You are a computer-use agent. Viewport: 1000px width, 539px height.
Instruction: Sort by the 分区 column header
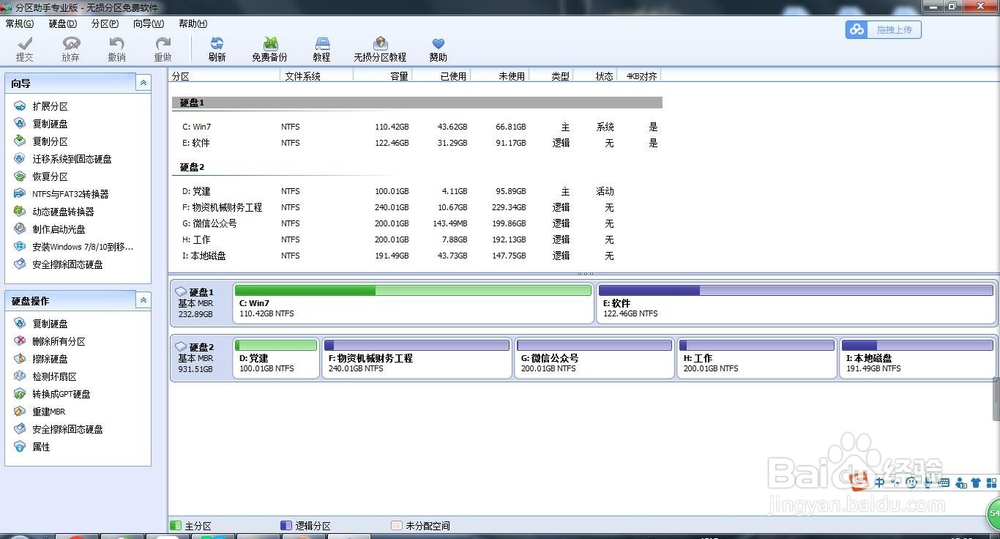click(x=224, y=76)
